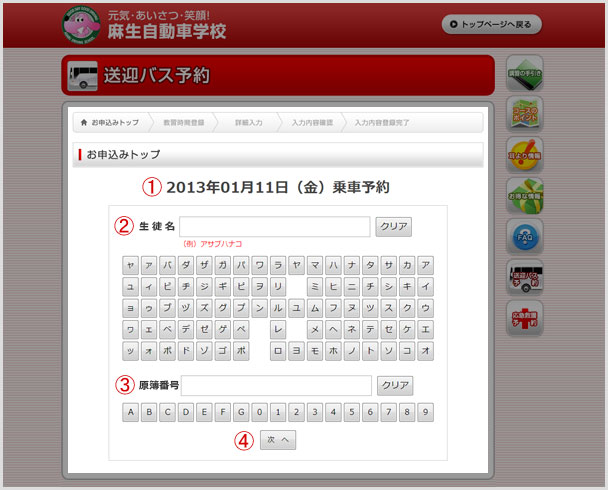Clear the 生徒名 field with クリア
608x490 pixels.
(394, 226)
